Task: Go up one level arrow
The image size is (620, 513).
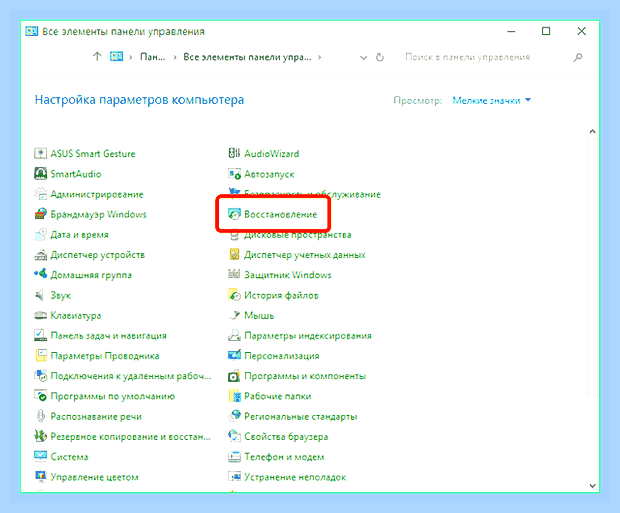Action: tap(97, 57)
